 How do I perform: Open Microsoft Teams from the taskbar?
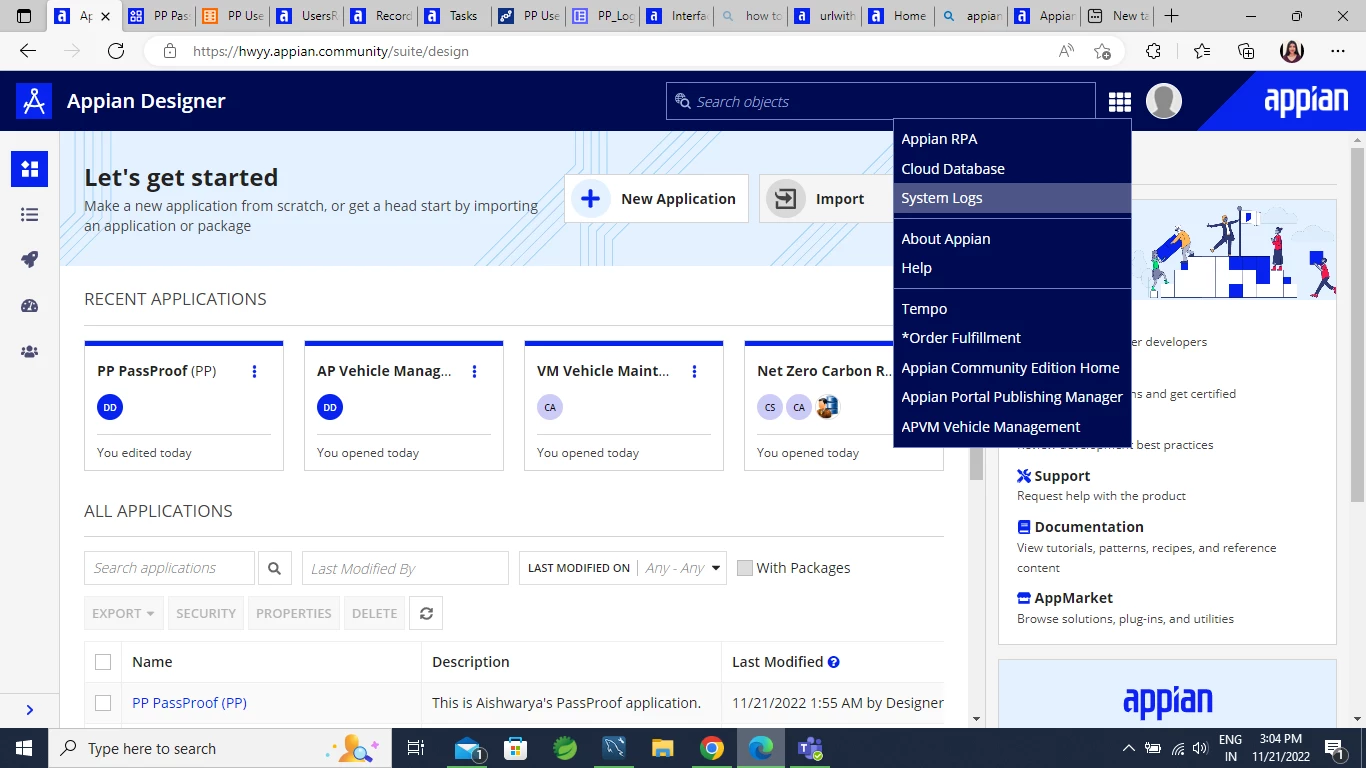(809, 748)
